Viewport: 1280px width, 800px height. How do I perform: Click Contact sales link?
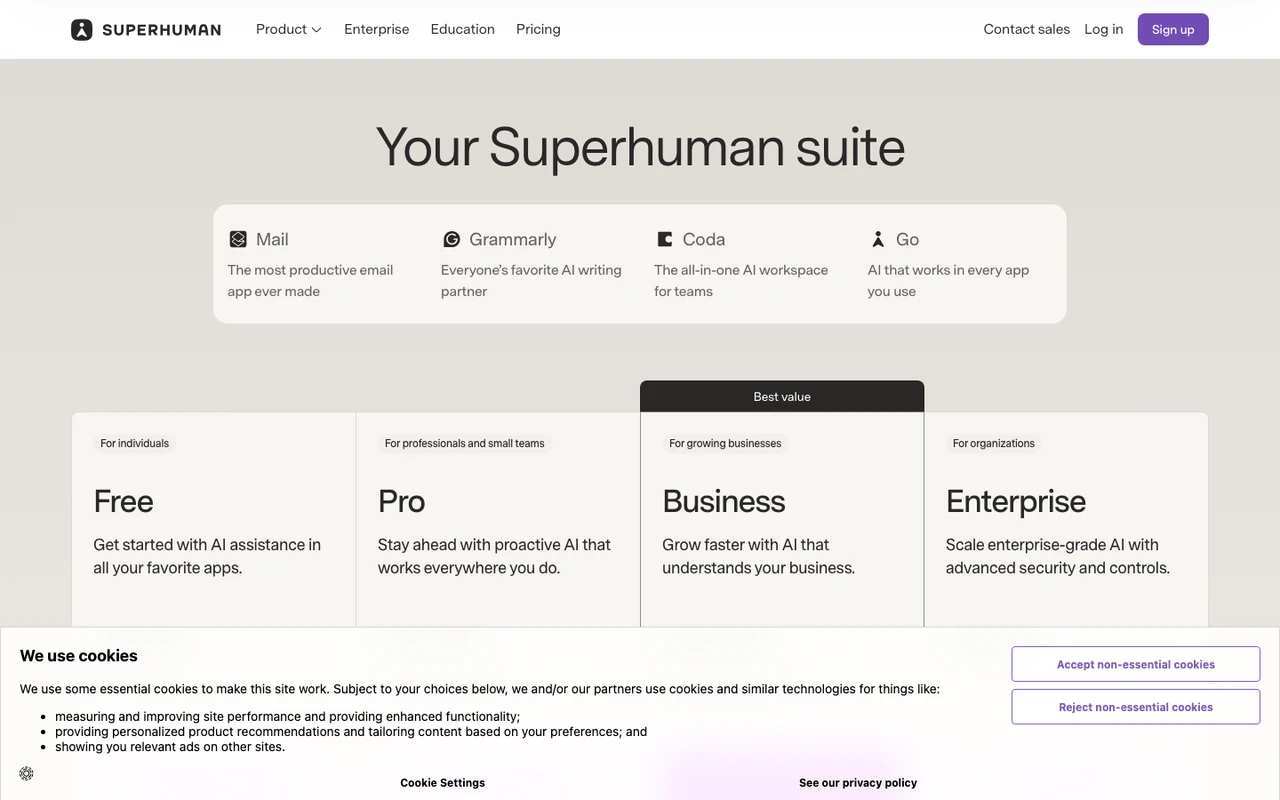pos(1026,29)
